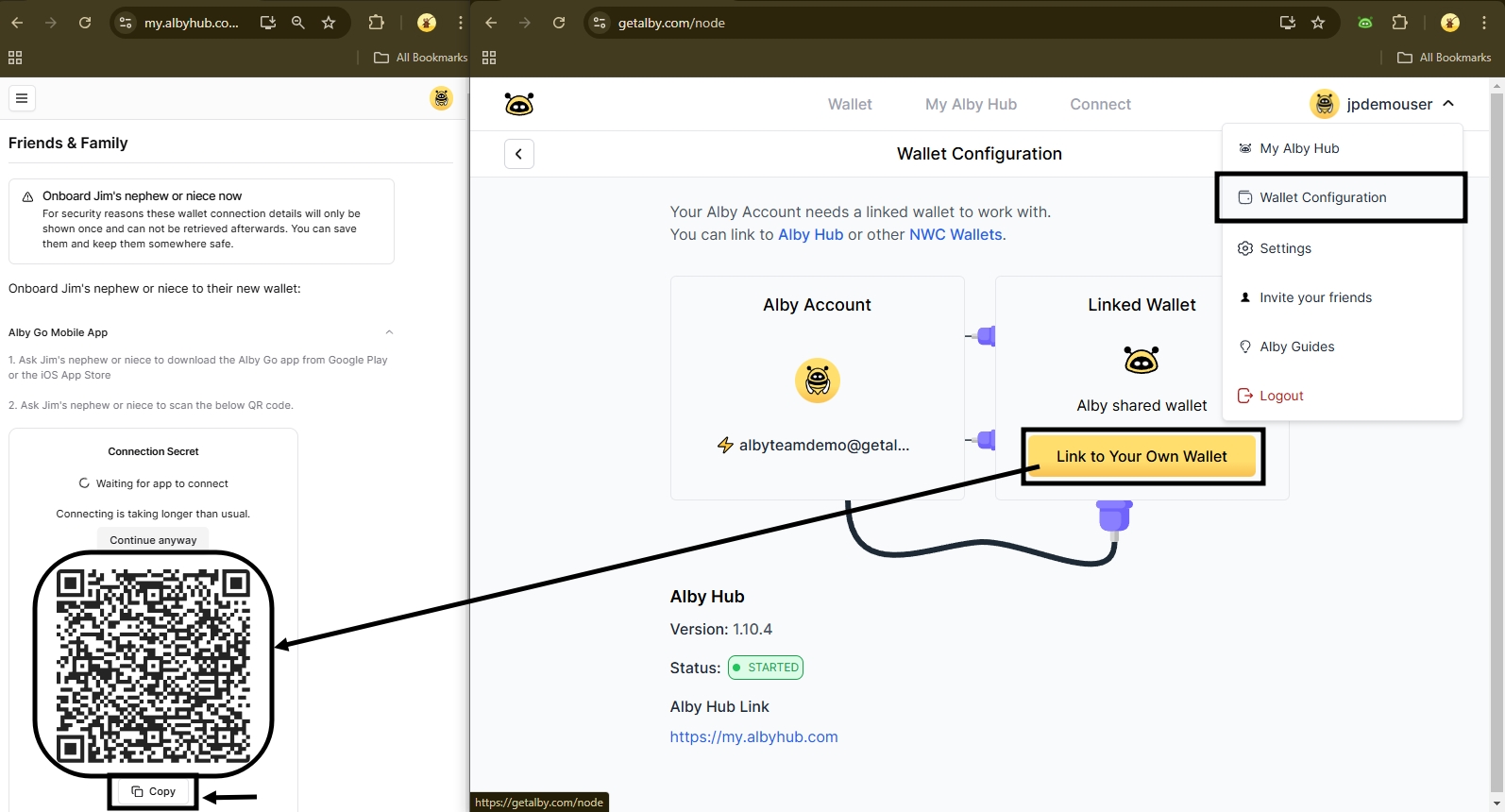Choose Logout from the user menu
The width and height of the screenshot is (1505, 812).
[x=1280, y=396]
